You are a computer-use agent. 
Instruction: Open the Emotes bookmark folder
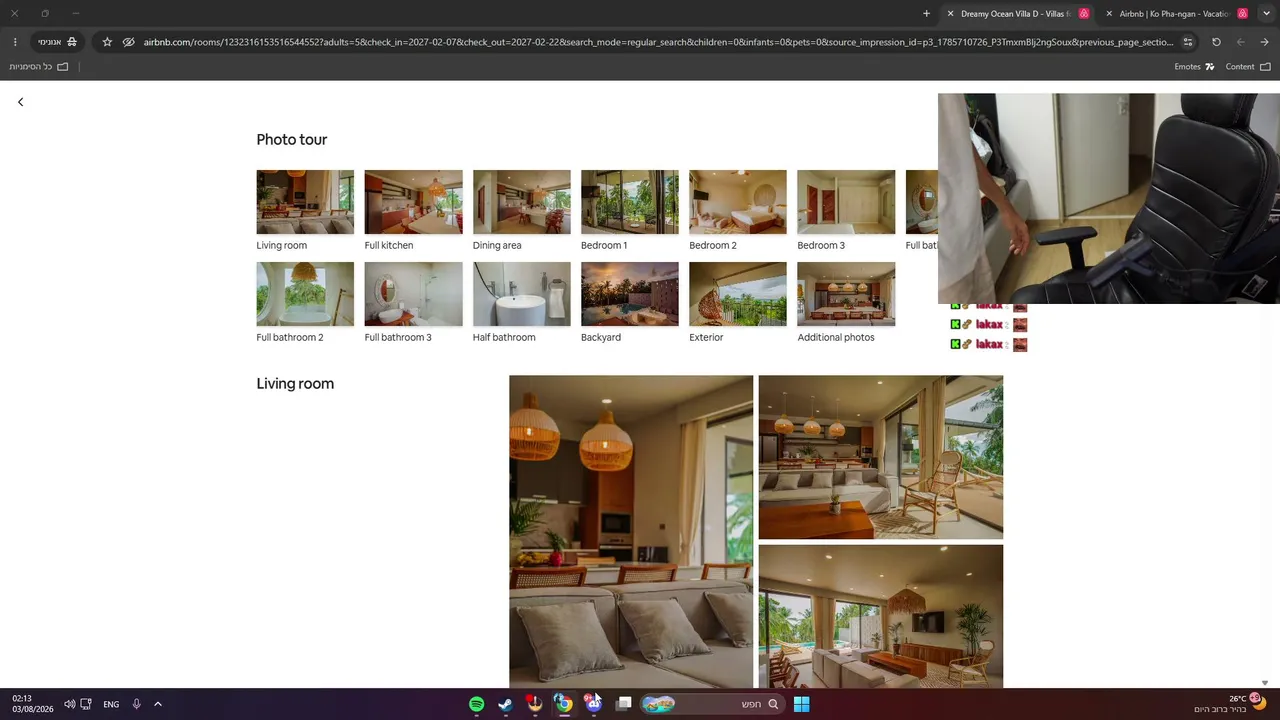[x=1194, y=67]
